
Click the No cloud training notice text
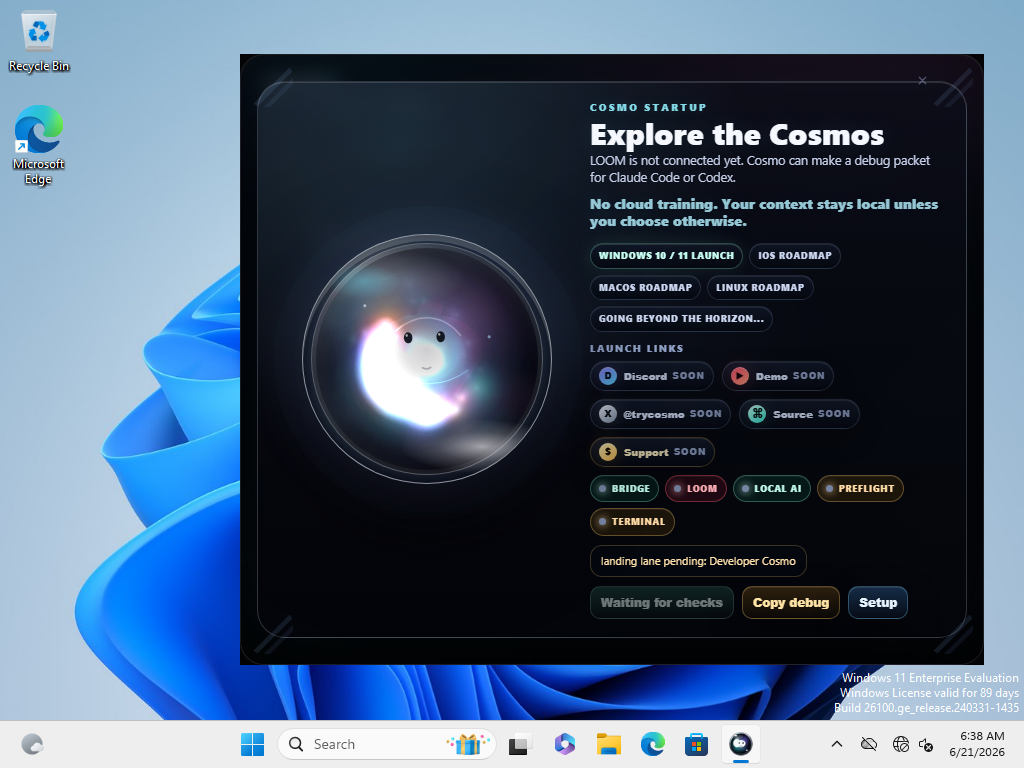[x=763, y=213]
